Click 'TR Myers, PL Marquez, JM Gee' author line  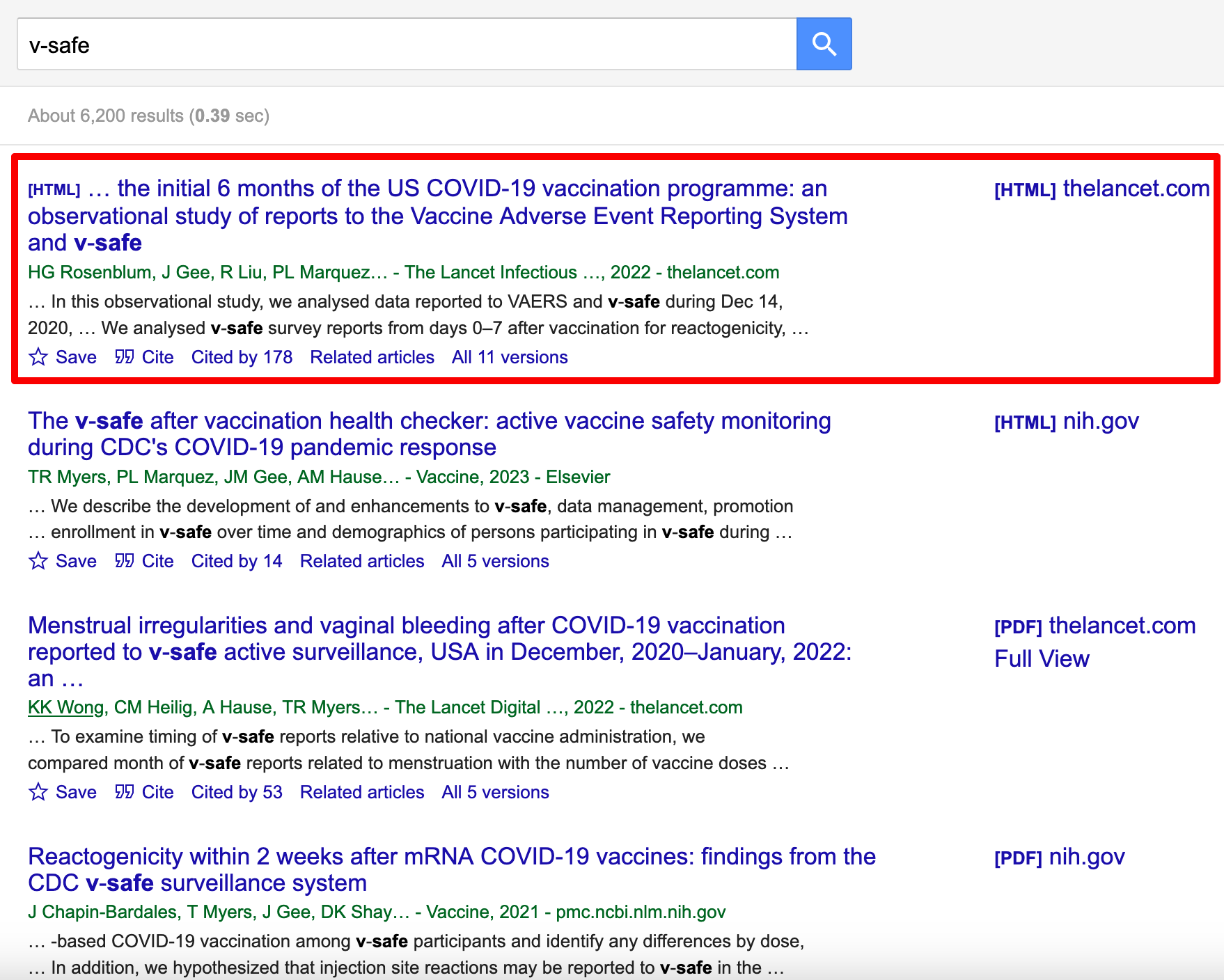click(319, 477)
